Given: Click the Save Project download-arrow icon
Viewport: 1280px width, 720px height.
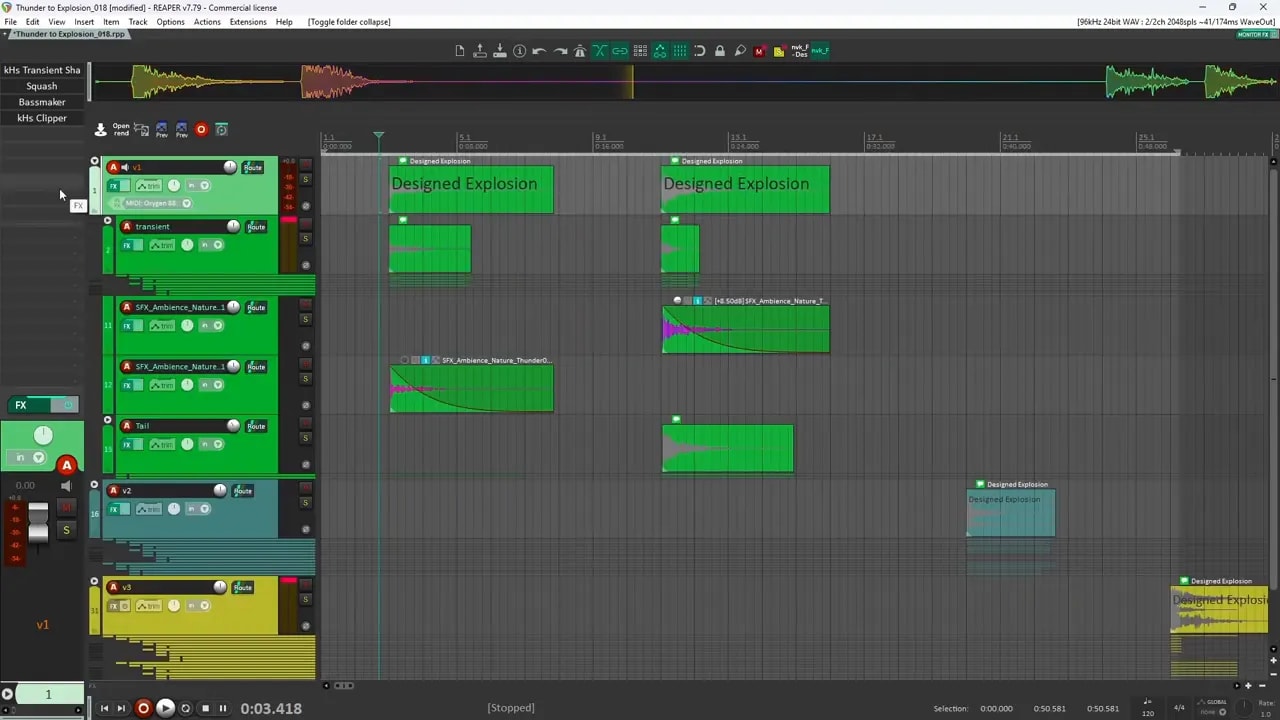Looking at the screenshot, I should click(x=500, y=51).
